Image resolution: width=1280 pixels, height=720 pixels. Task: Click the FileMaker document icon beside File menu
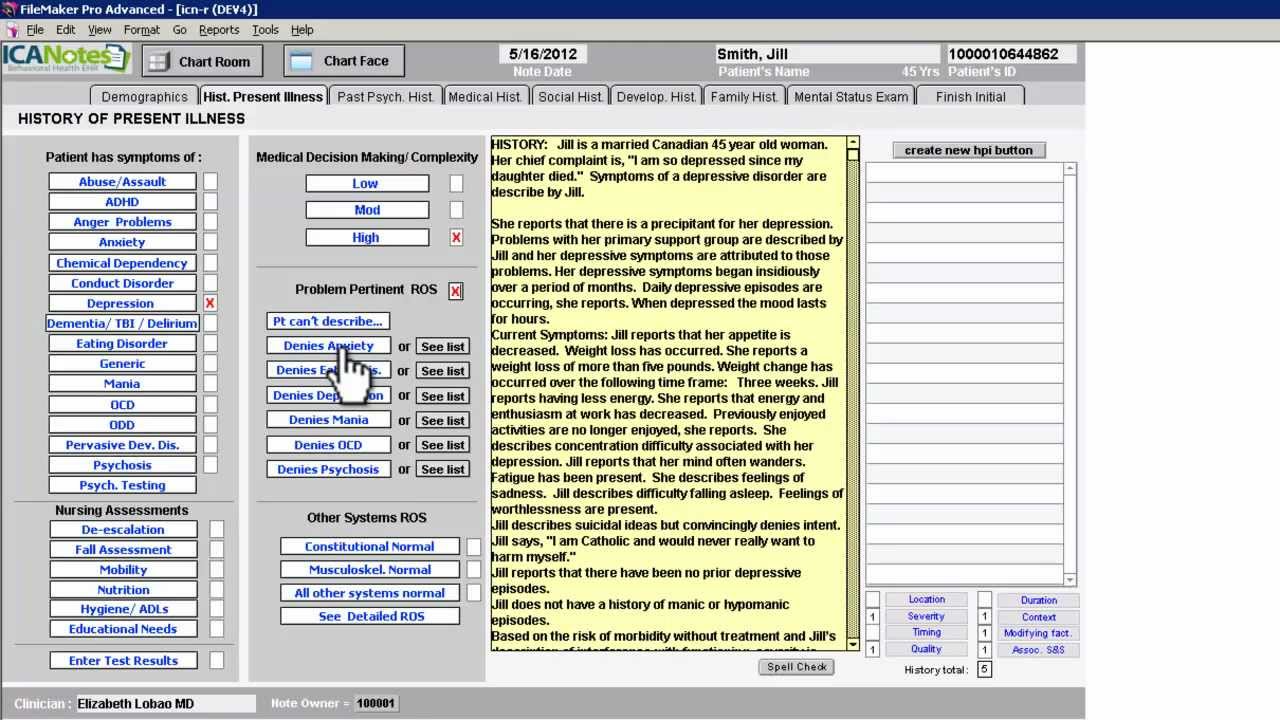pyautogui.click(x=12, y=30)
